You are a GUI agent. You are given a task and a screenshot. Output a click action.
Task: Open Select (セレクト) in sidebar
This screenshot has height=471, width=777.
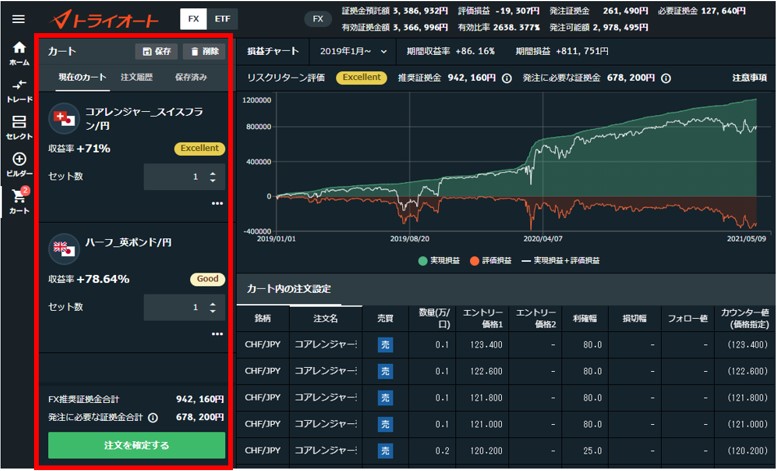coord(19,127)
